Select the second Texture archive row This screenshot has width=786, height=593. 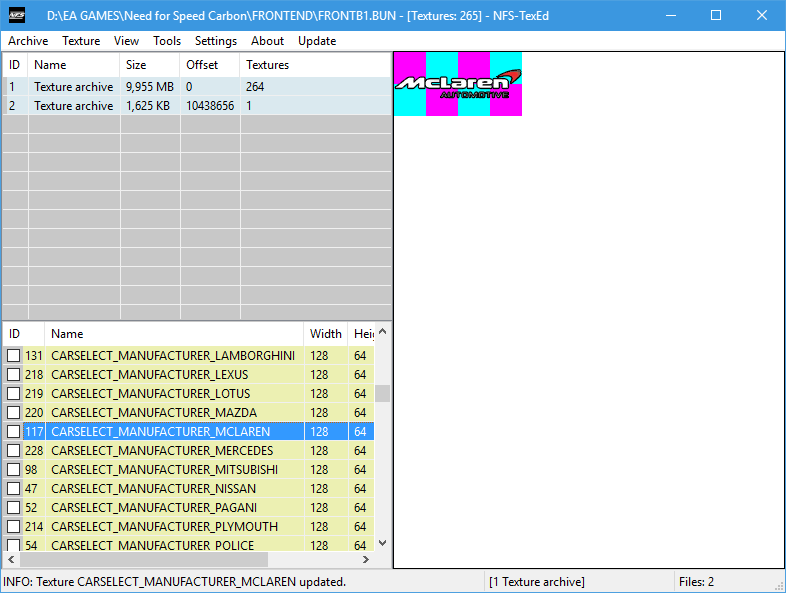coord(73,106)
